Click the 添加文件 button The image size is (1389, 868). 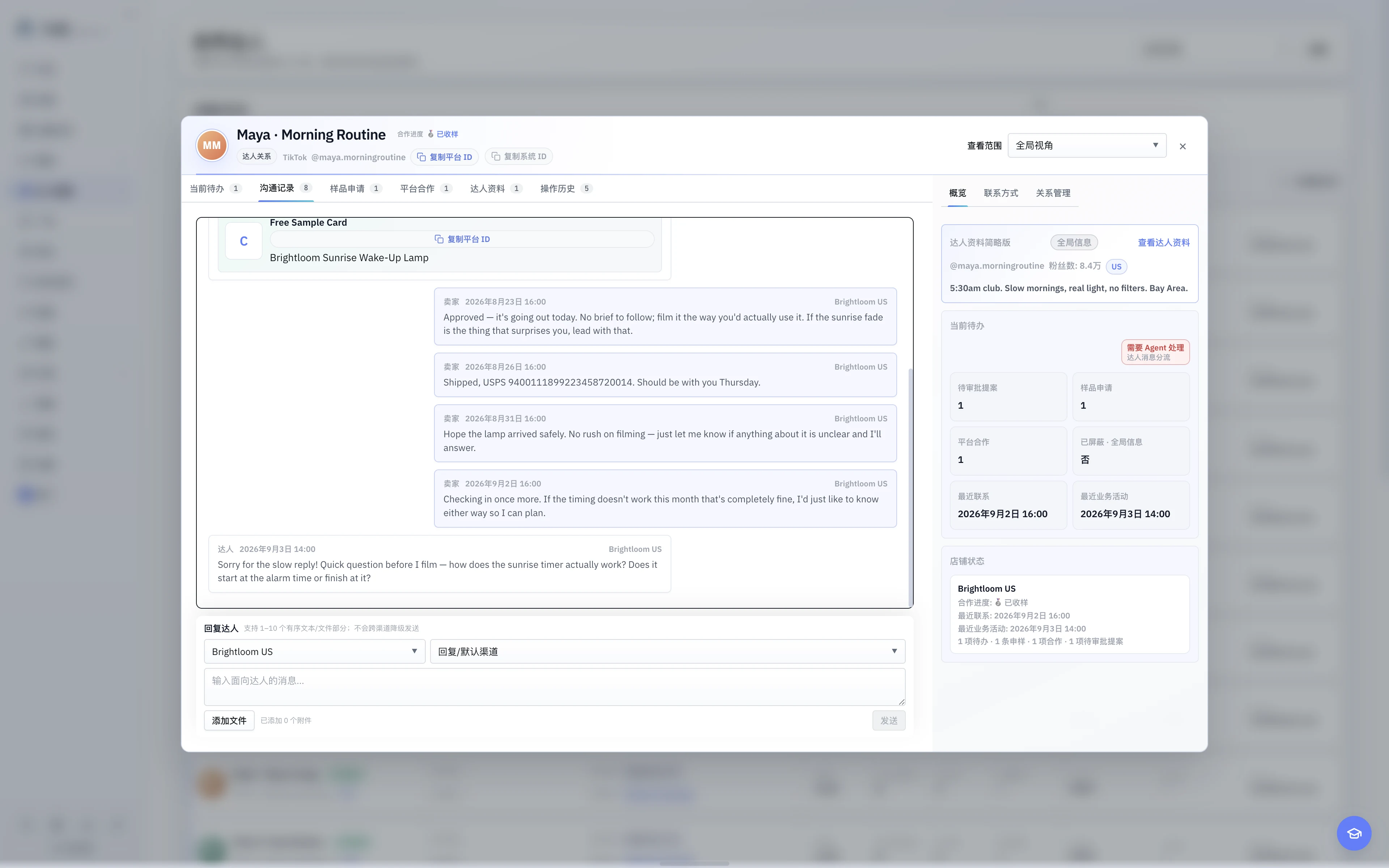tap(229, 720)
